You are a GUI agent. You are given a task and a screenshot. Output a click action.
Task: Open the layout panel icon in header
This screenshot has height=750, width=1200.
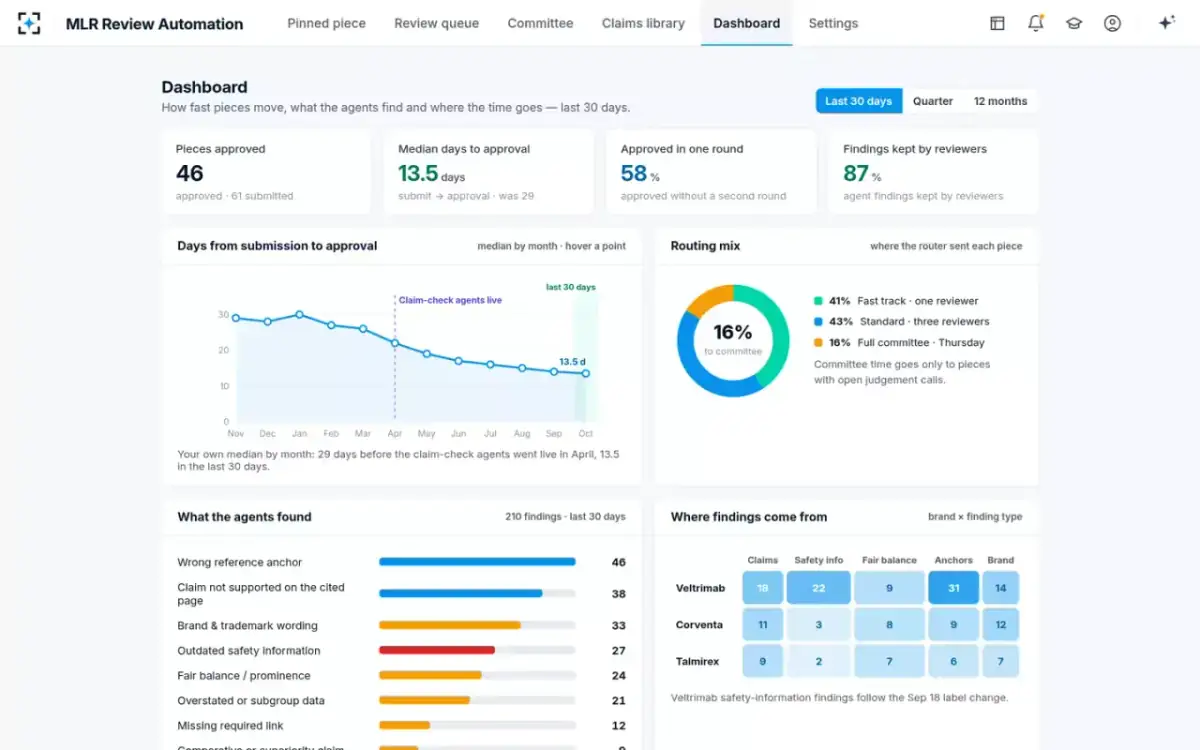click(997, 23)
